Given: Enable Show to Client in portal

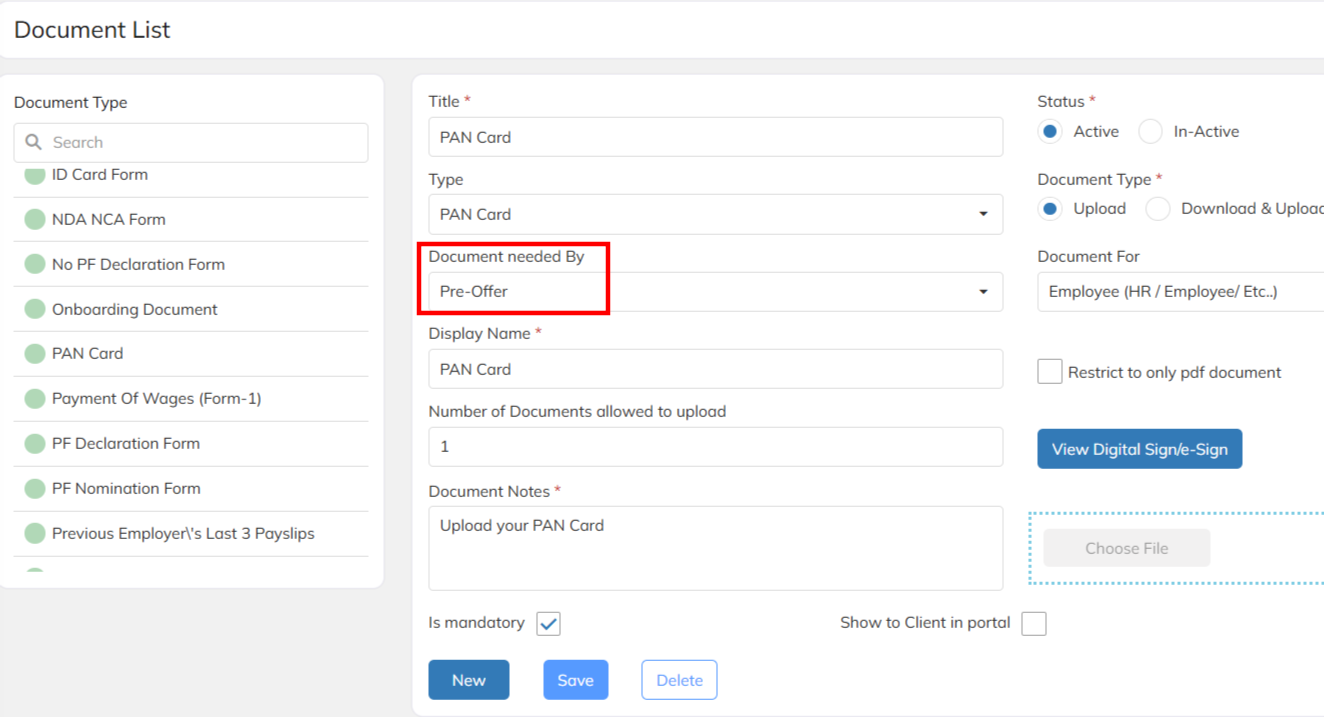Looking at the screenshot, I should 1034,623.
